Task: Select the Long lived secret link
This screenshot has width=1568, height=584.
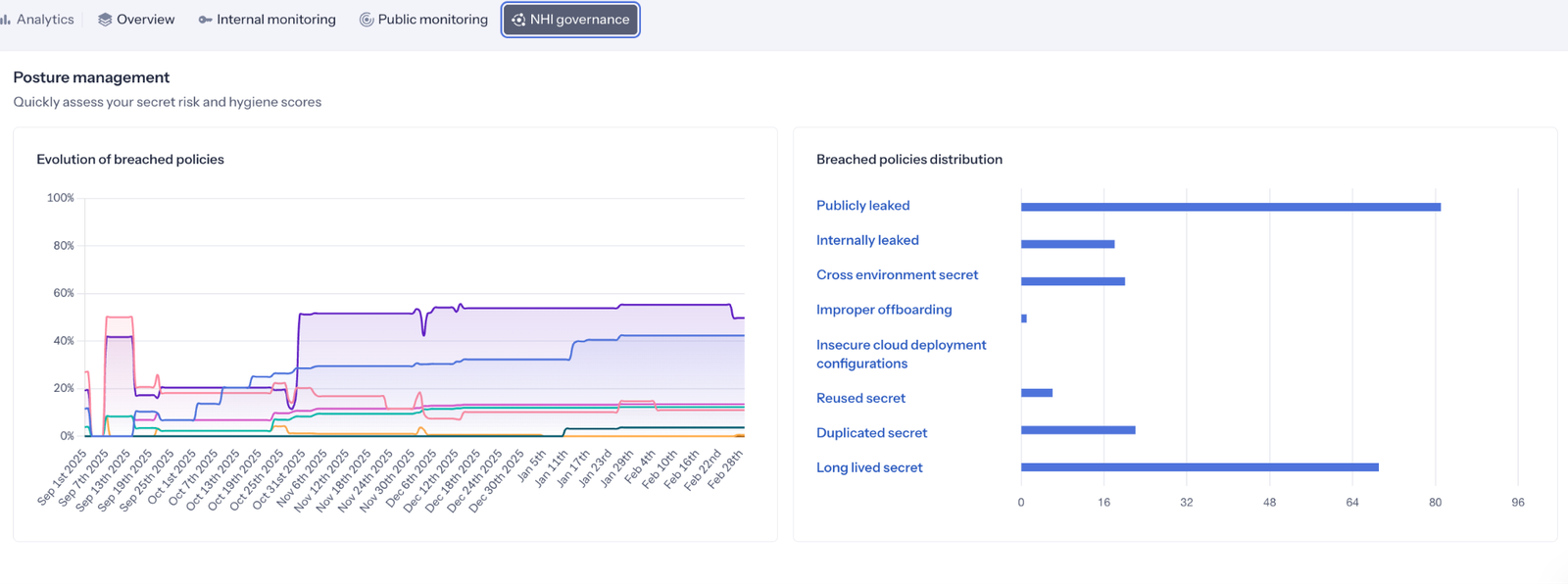Action: pyautogui.click(x=869, y=467)
